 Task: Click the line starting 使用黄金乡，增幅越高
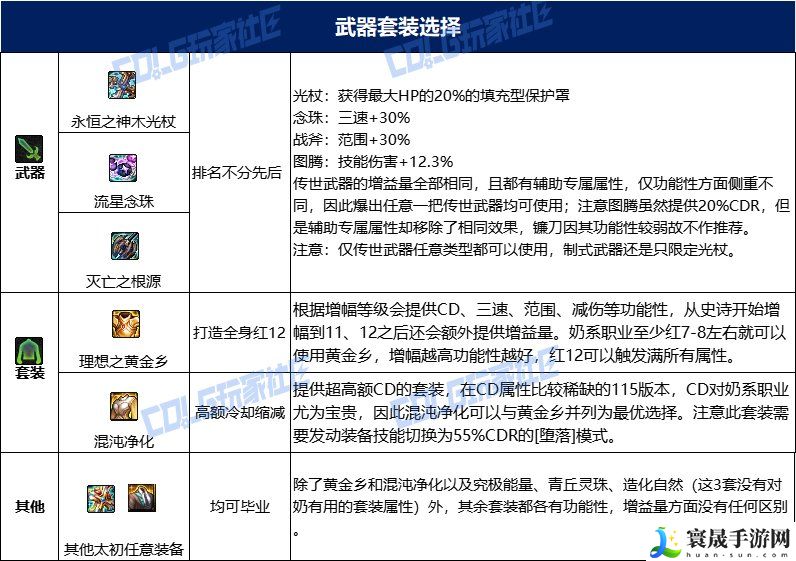(x=514, y=355)
